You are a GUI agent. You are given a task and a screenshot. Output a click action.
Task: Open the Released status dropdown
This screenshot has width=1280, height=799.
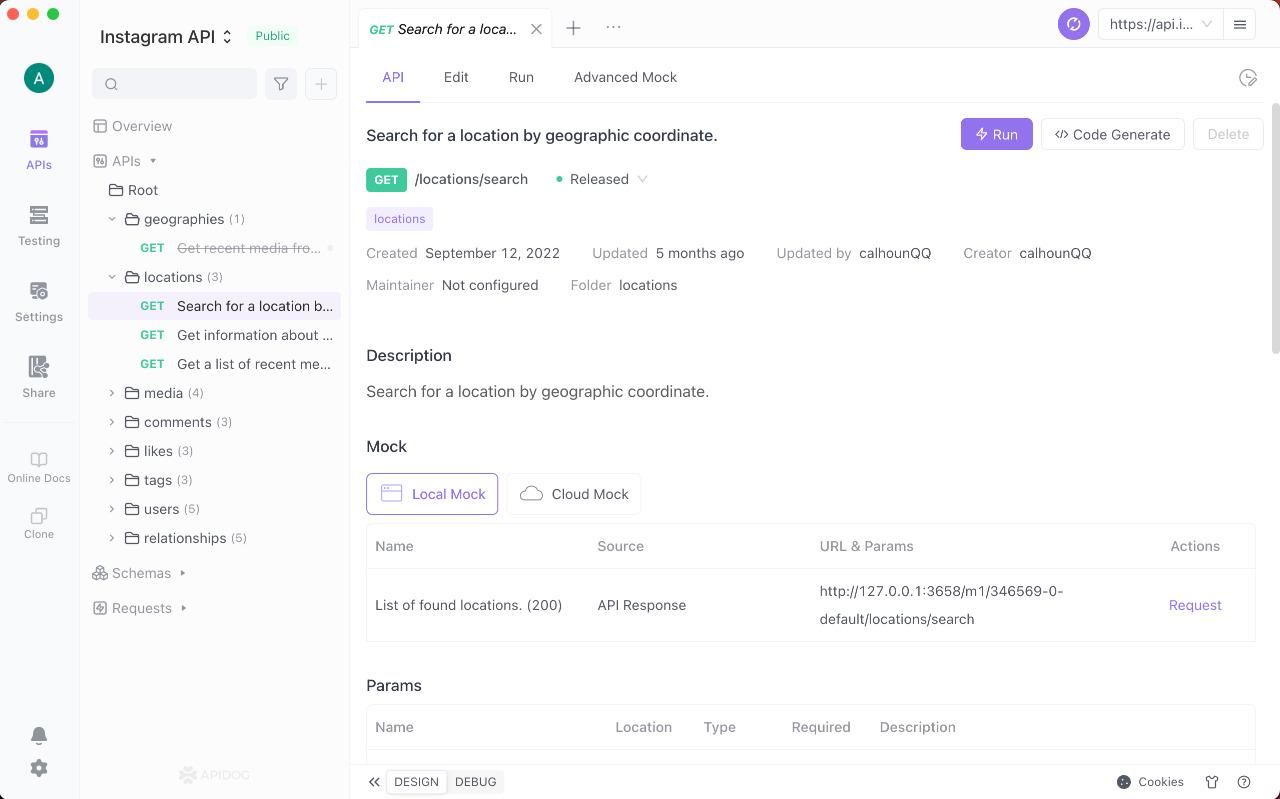tap(602, 179)
